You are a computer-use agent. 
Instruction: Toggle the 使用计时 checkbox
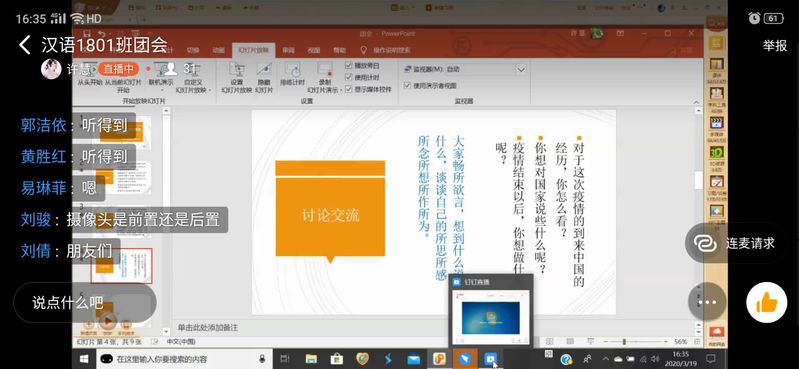(x=349, y=77)
